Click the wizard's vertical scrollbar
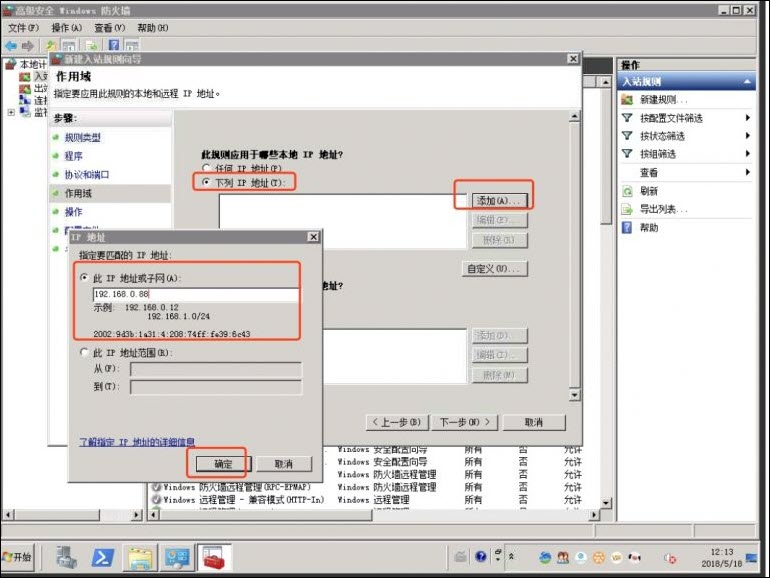 pyautogui.click(x=574, y=250)
